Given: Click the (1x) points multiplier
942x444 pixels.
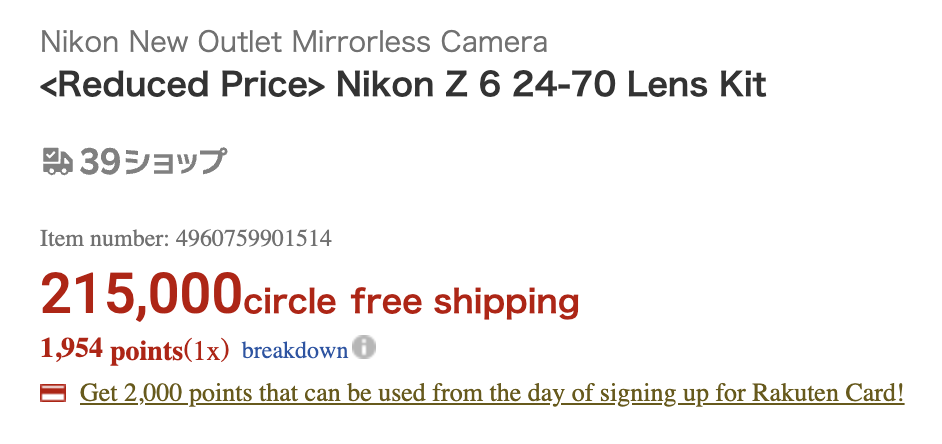Looking at the screenshot, I should [x=206, y=351].
